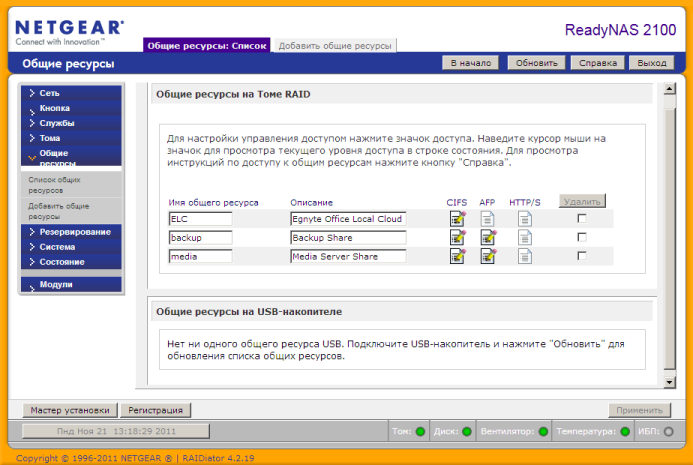The image size is (693, 465).
Task: Expand the Резервирование menu section
Action: 71,232
